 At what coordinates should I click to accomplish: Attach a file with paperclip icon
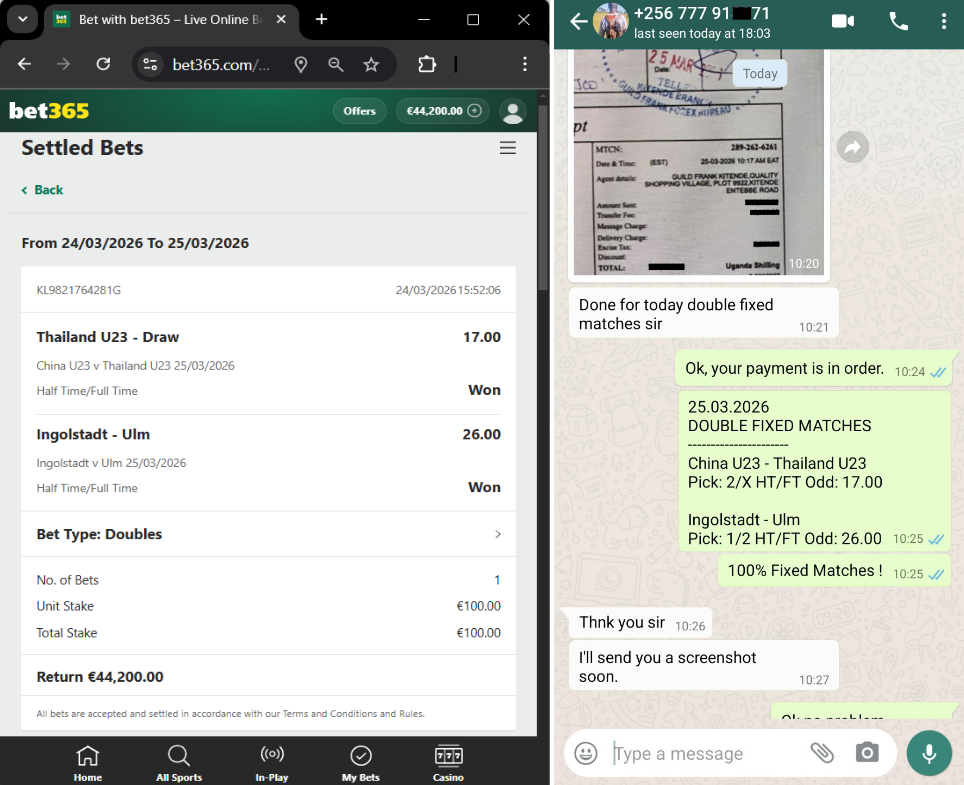[822, 753]
